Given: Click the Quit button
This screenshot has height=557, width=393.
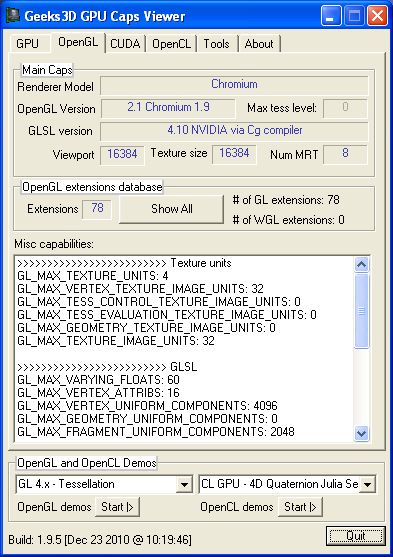Looking at the screenshot, I should (x=355, y=536).
